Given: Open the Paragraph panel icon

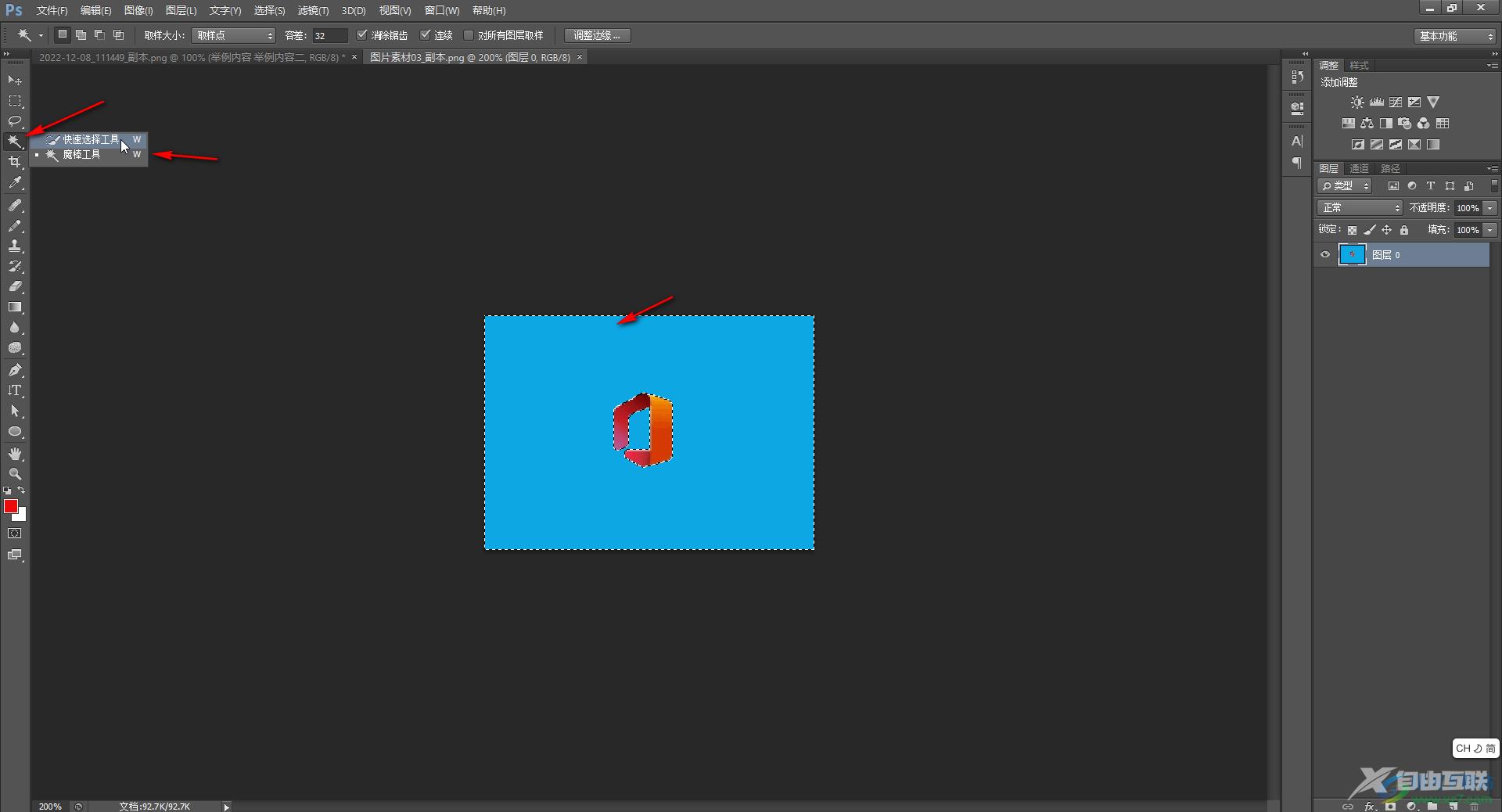Looking at the screenshot, I should click(x=1297, y=163).
